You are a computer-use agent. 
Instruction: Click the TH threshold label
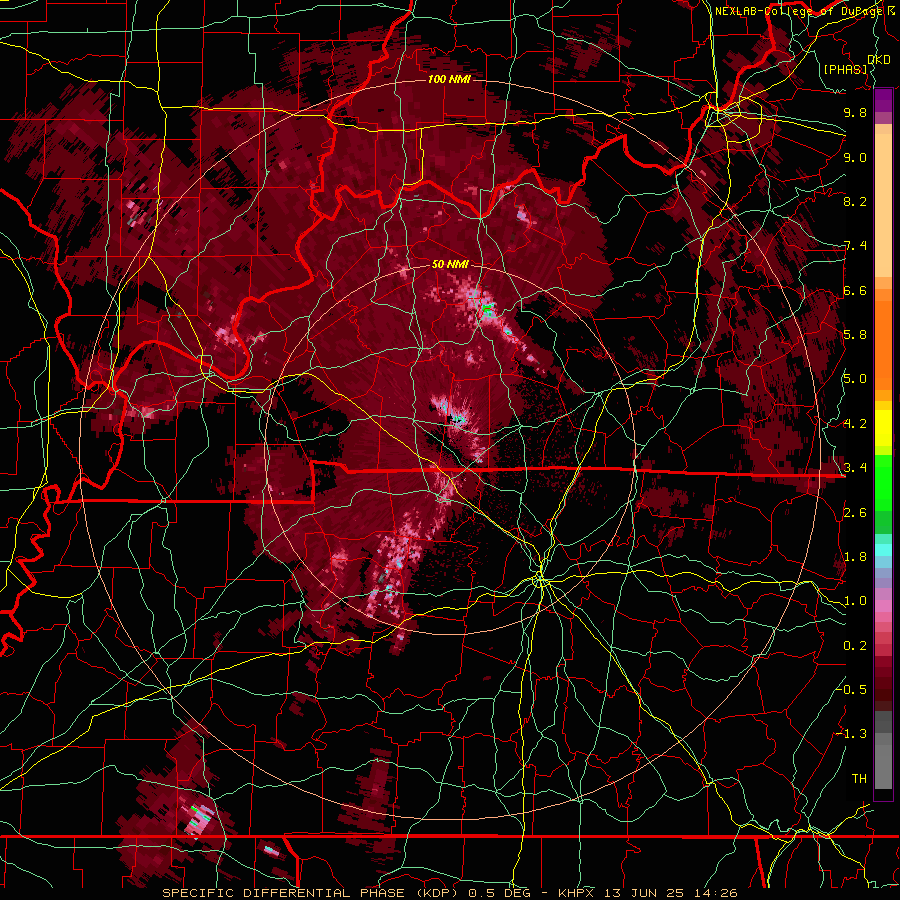pos(859,779)
